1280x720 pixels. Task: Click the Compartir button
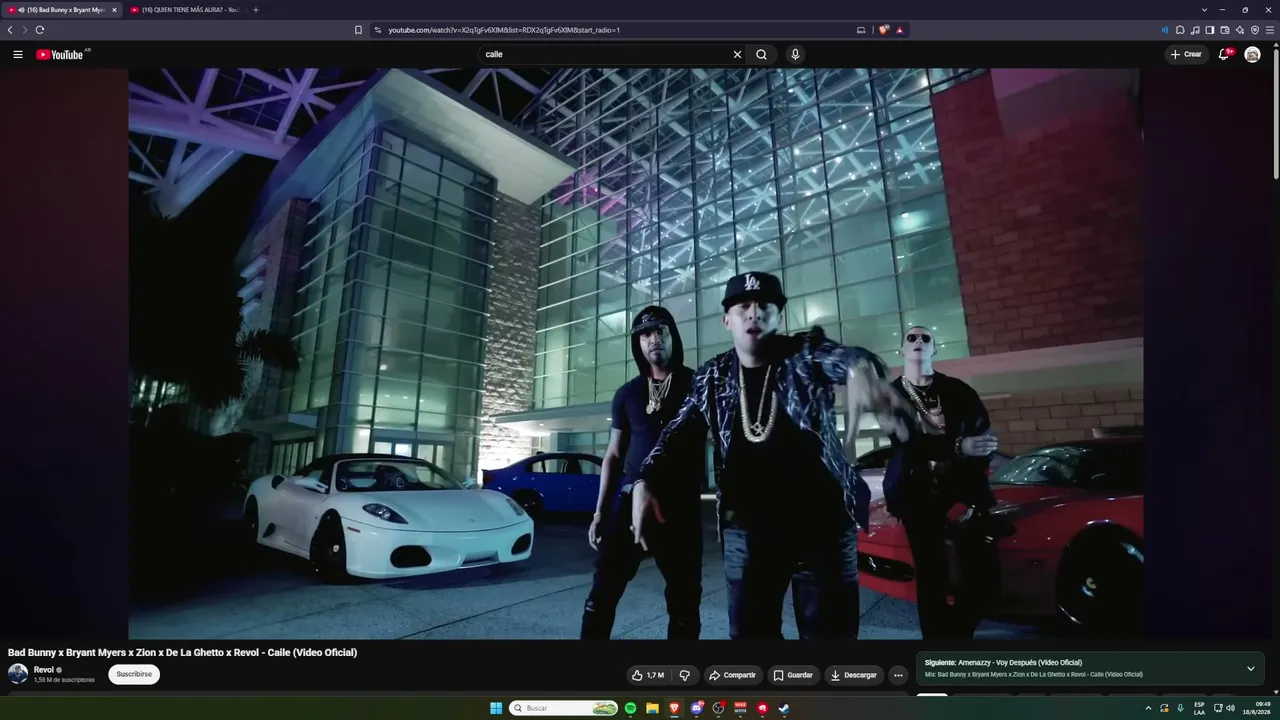(733, 675)
